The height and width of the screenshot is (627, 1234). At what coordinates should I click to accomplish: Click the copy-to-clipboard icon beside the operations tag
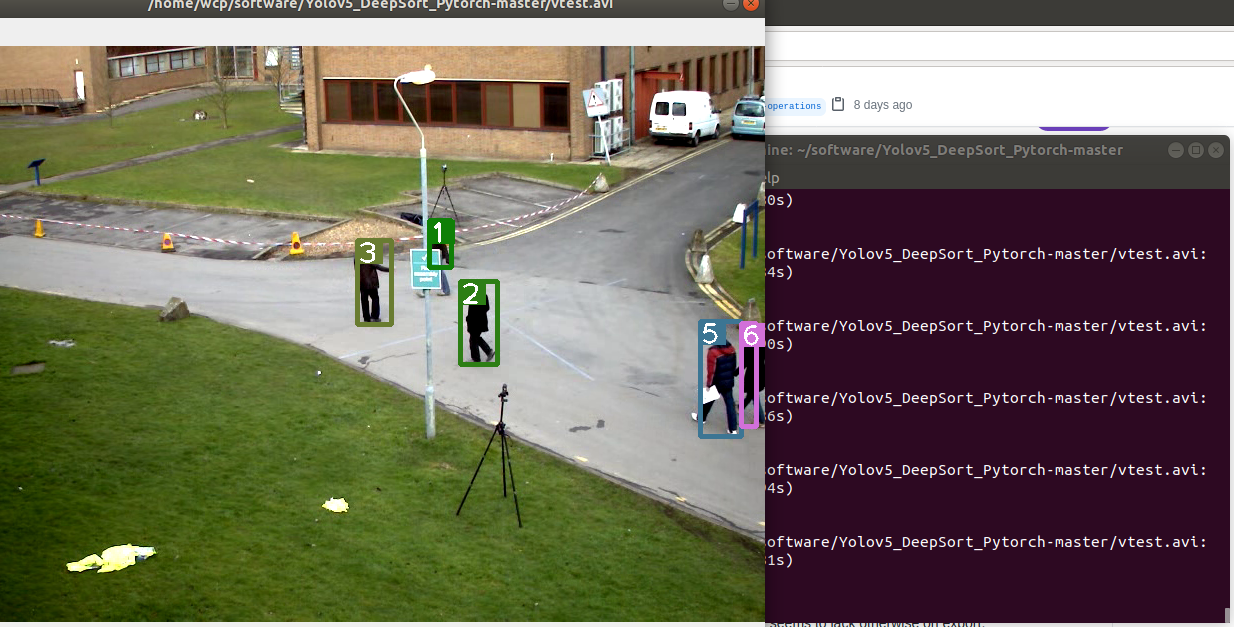click(838, 104)
